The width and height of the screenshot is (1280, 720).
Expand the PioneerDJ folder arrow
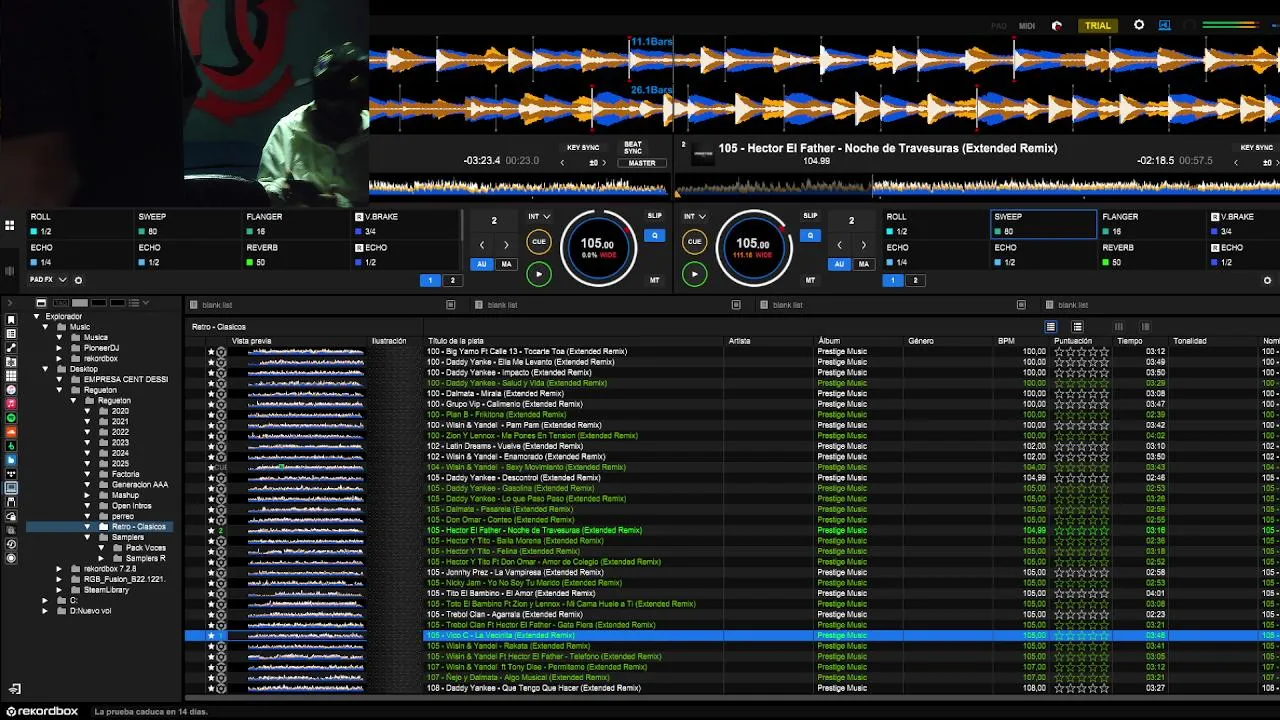tap(58, 348)
